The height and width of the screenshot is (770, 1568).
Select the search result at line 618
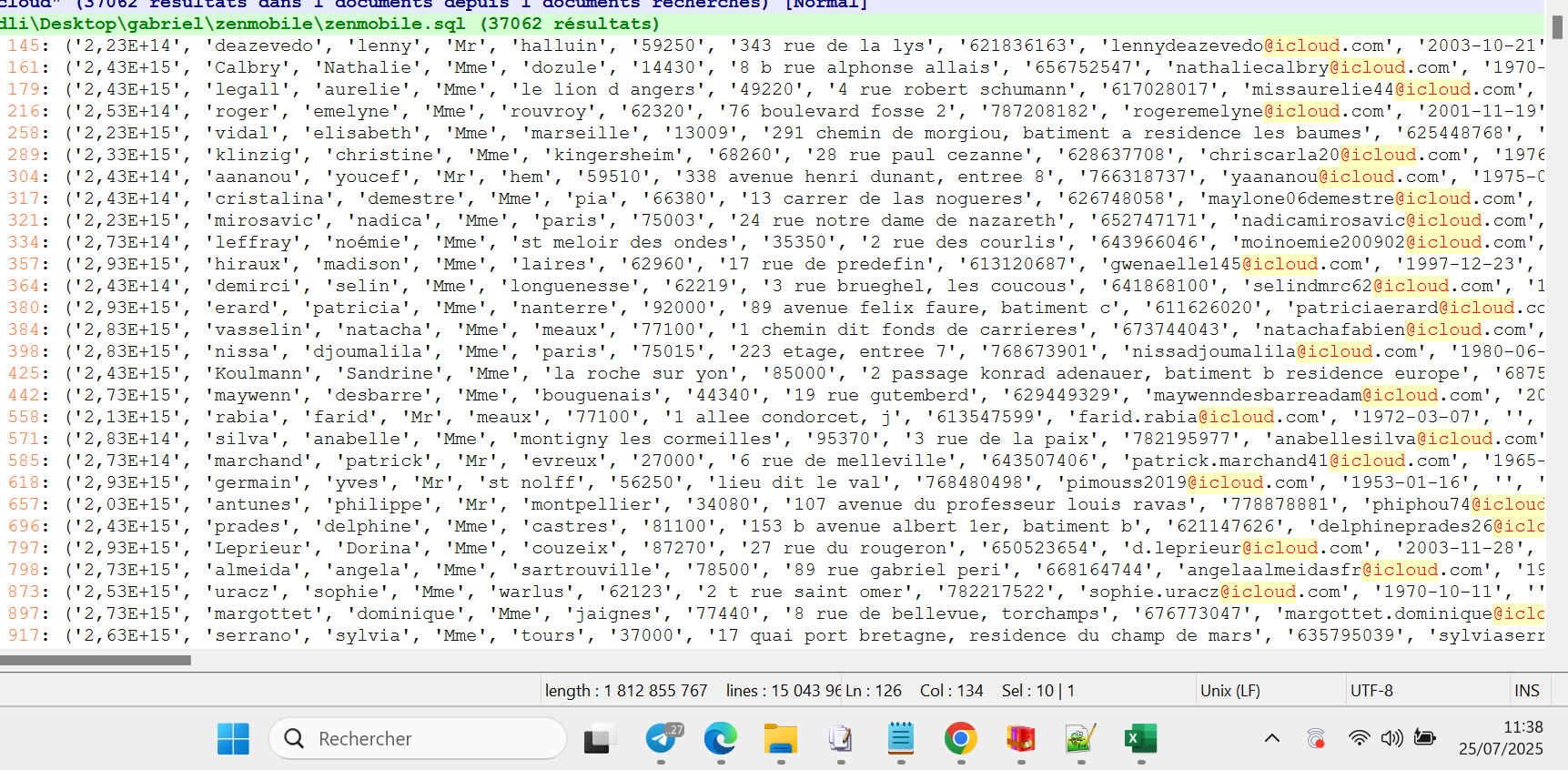pyautogui.click(x=773, y=482)
